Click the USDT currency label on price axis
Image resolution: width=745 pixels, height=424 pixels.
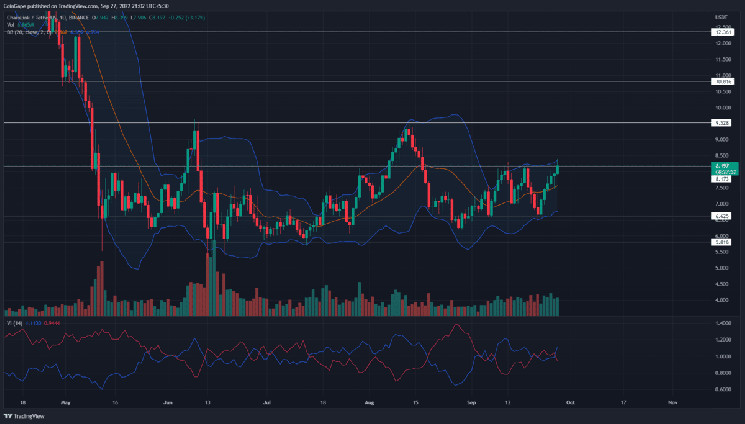[720, 18]
